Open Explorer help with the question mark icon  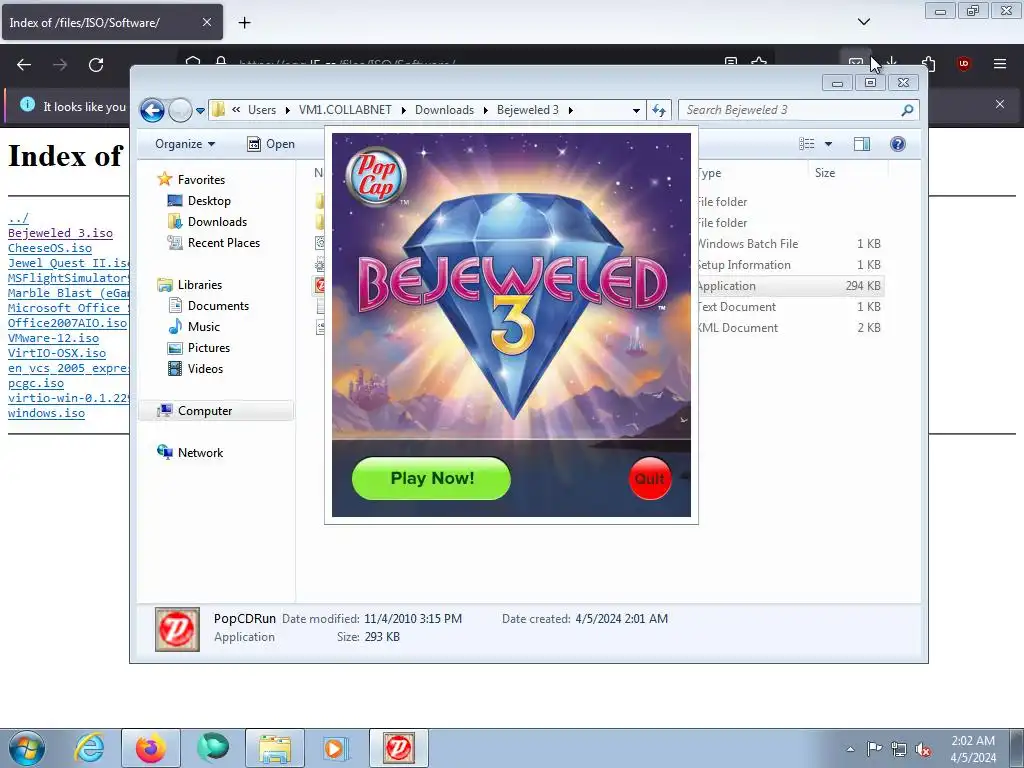(898, 144)
